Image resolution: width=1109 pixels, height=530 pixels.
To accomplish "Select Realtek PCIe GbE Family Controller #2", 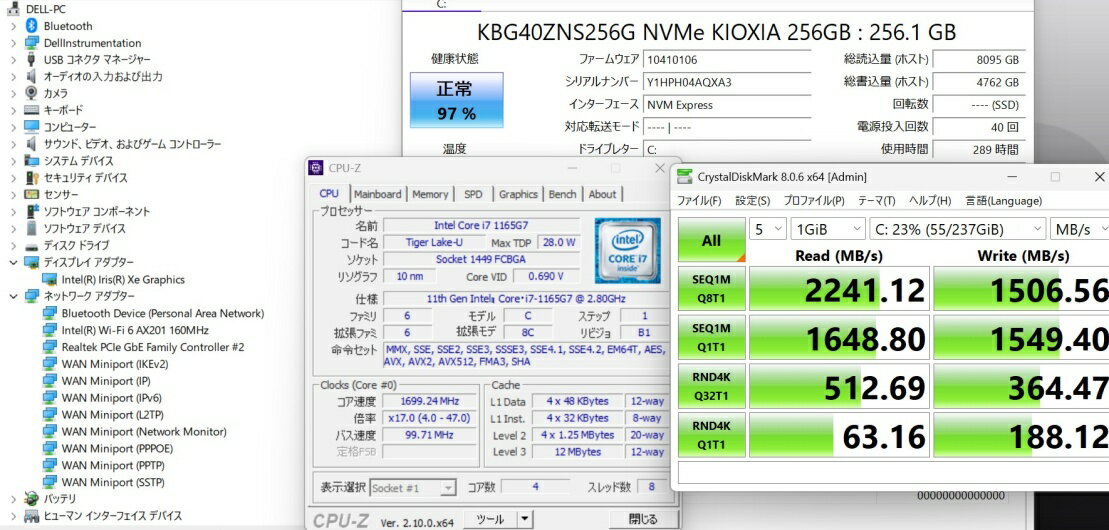I will (152, 347).
